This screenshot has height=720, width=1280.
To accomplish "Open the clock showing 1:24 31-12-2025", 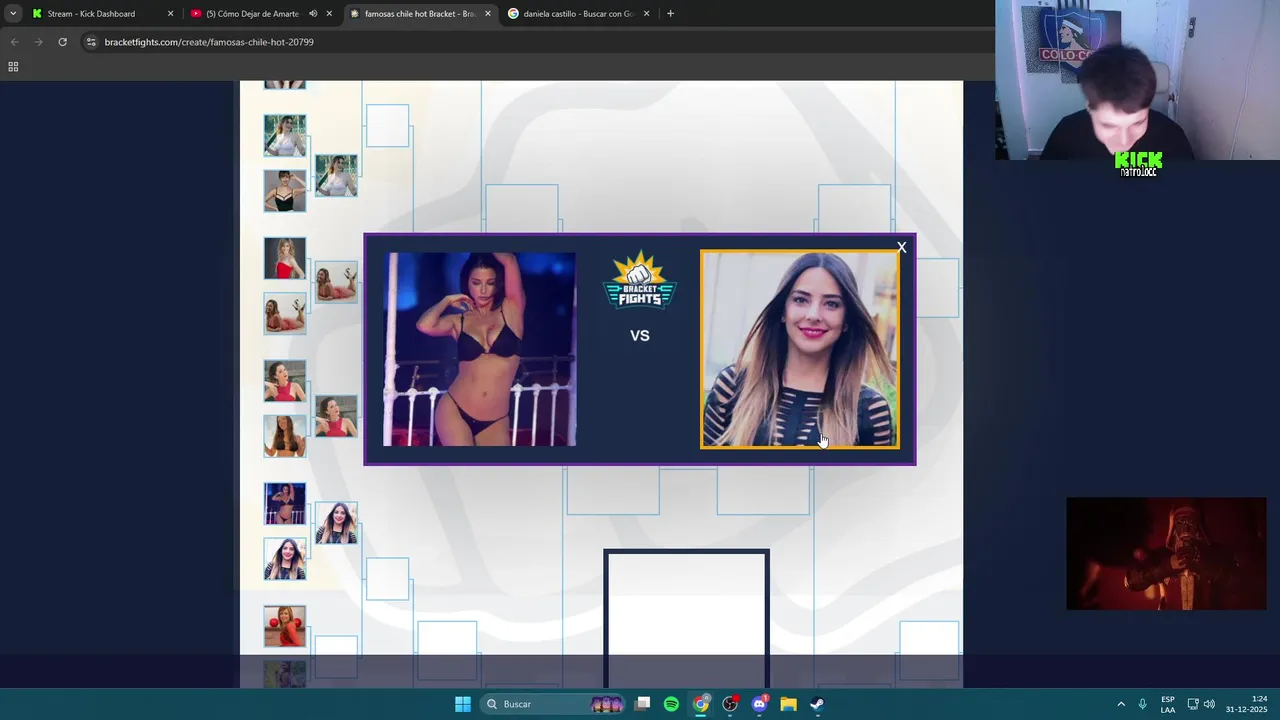I will tap(1247, 704).
